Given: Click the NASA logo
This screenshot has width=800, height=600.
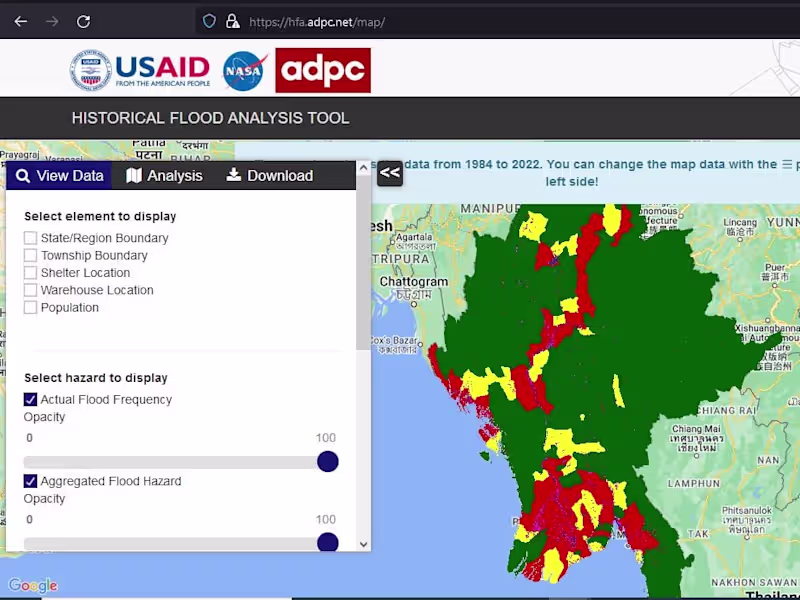Looking at the screenshot, I should 245,70.
